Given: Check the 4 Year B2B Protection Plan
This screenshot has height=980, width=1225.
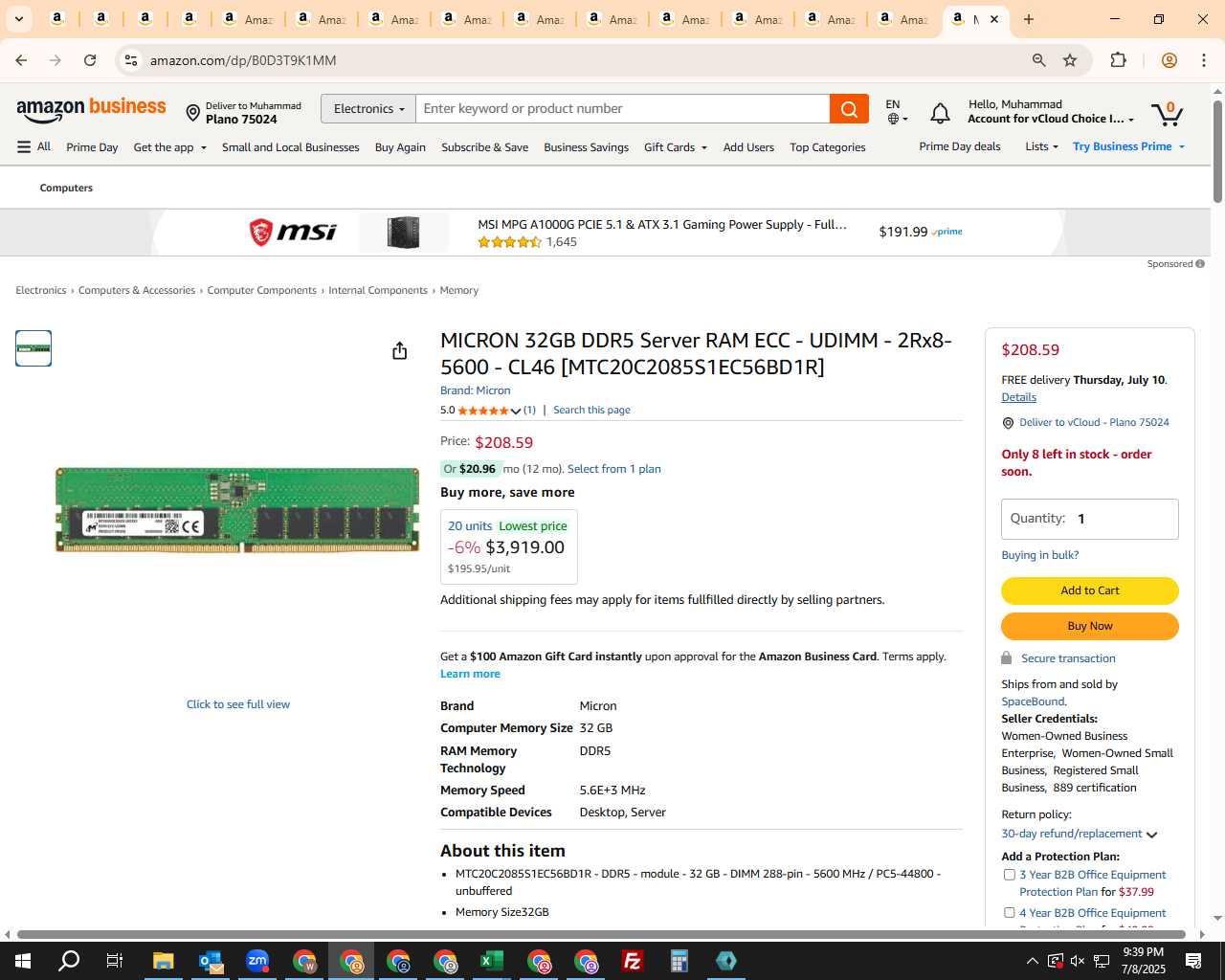Looking at the screenshot, I should [1009, 913].
